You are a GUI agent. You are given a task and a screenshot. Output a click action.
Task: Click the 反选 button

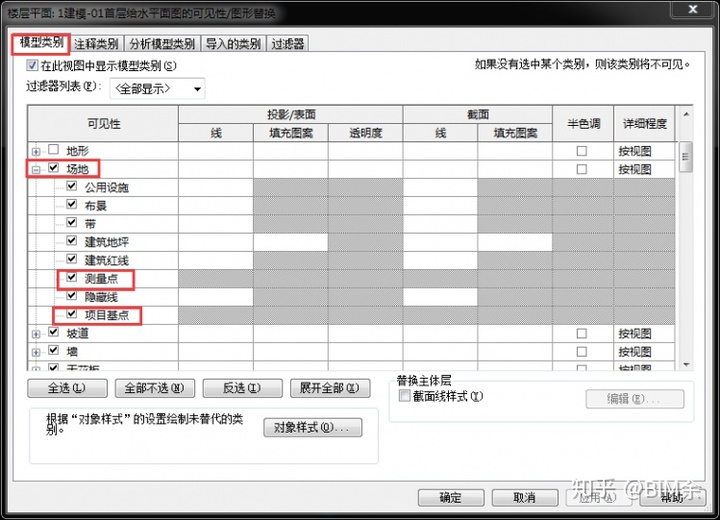pyautogui.click(x=242, y=388)
